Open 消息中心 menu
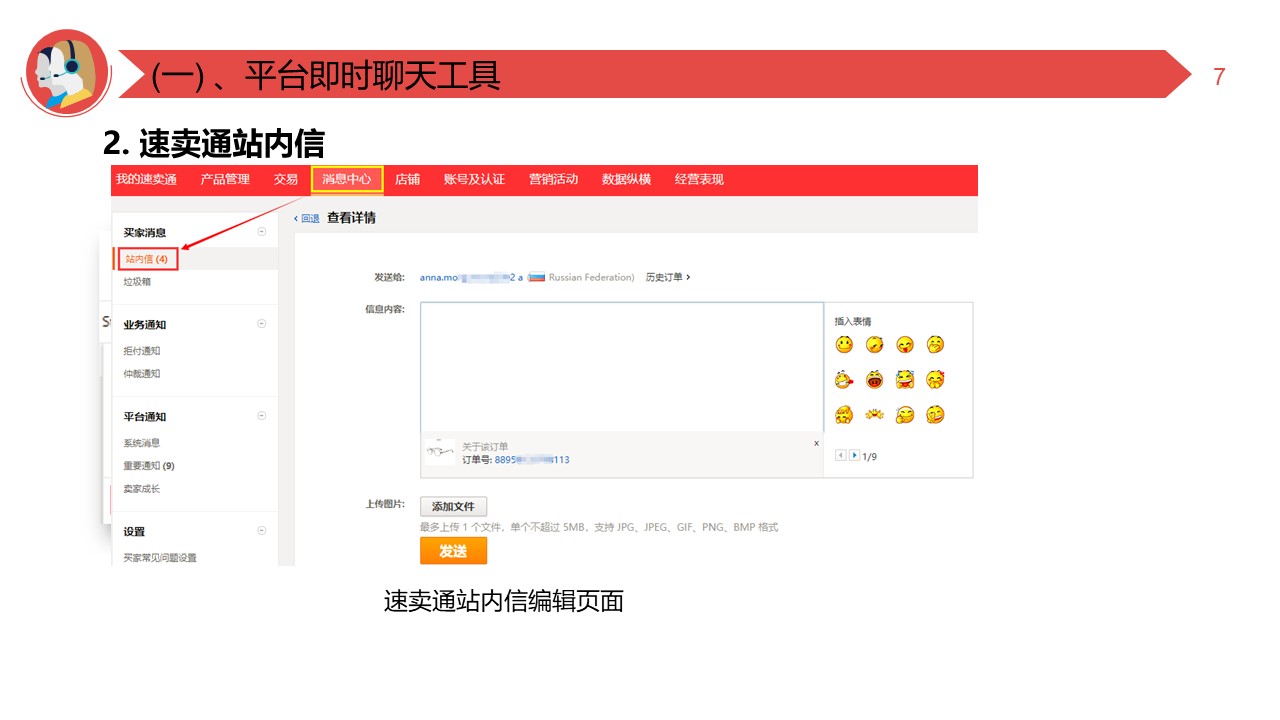 [347, 180]
